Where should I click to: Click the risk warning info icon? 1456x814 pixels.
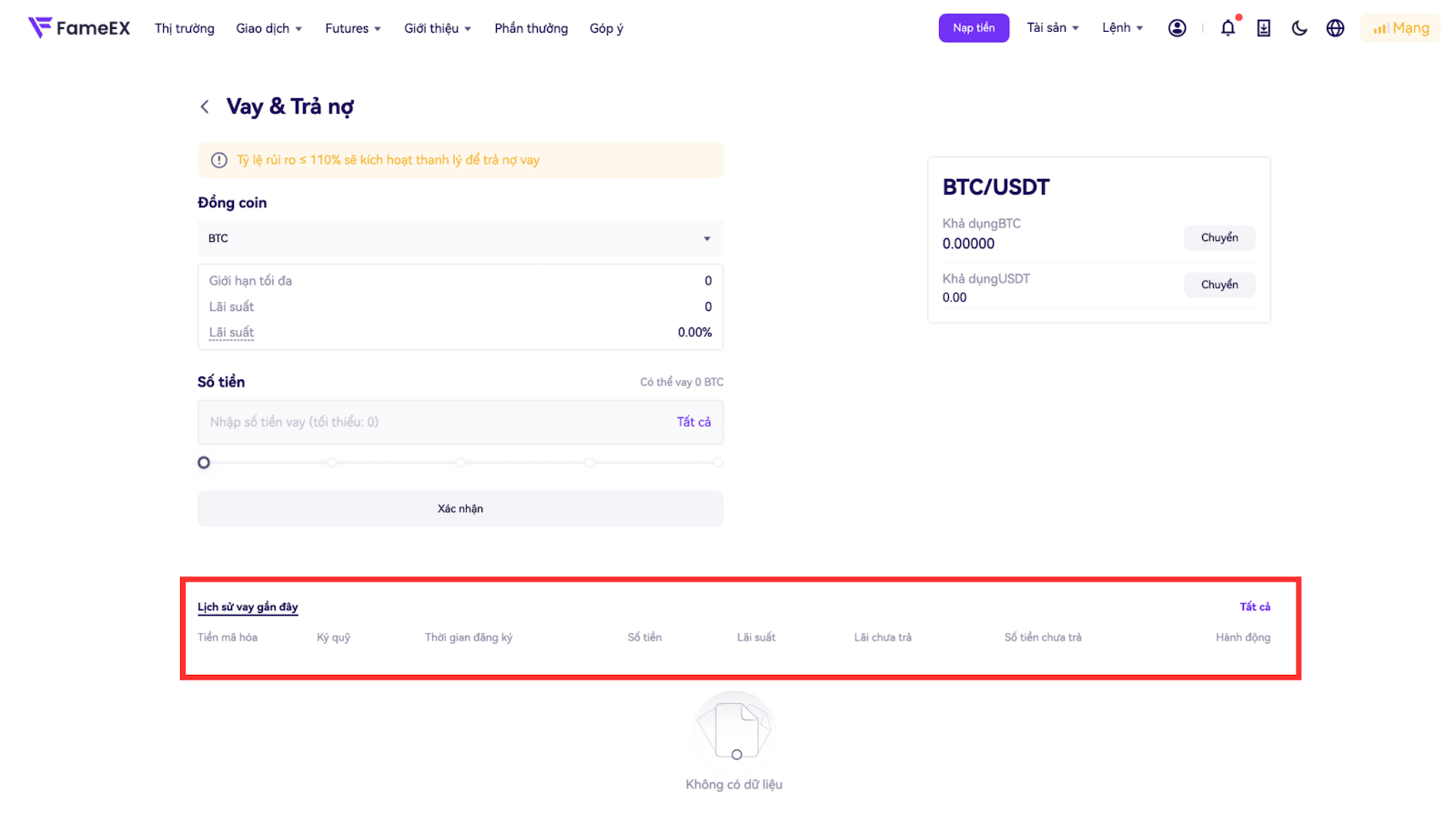(x=219, y=160)
